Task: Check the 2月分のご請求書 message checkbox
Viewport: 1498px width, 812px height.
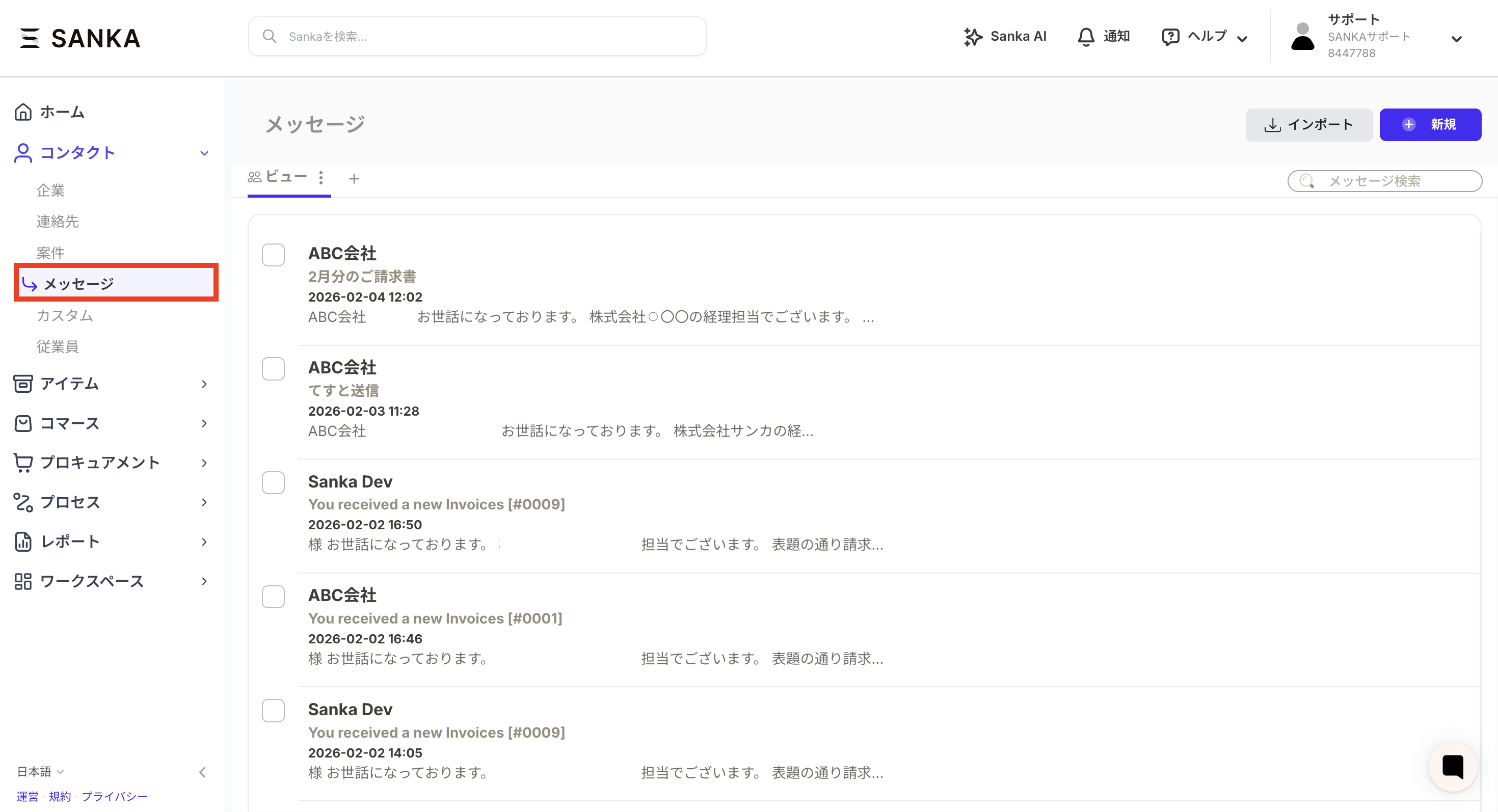Action: coord(273,255)
